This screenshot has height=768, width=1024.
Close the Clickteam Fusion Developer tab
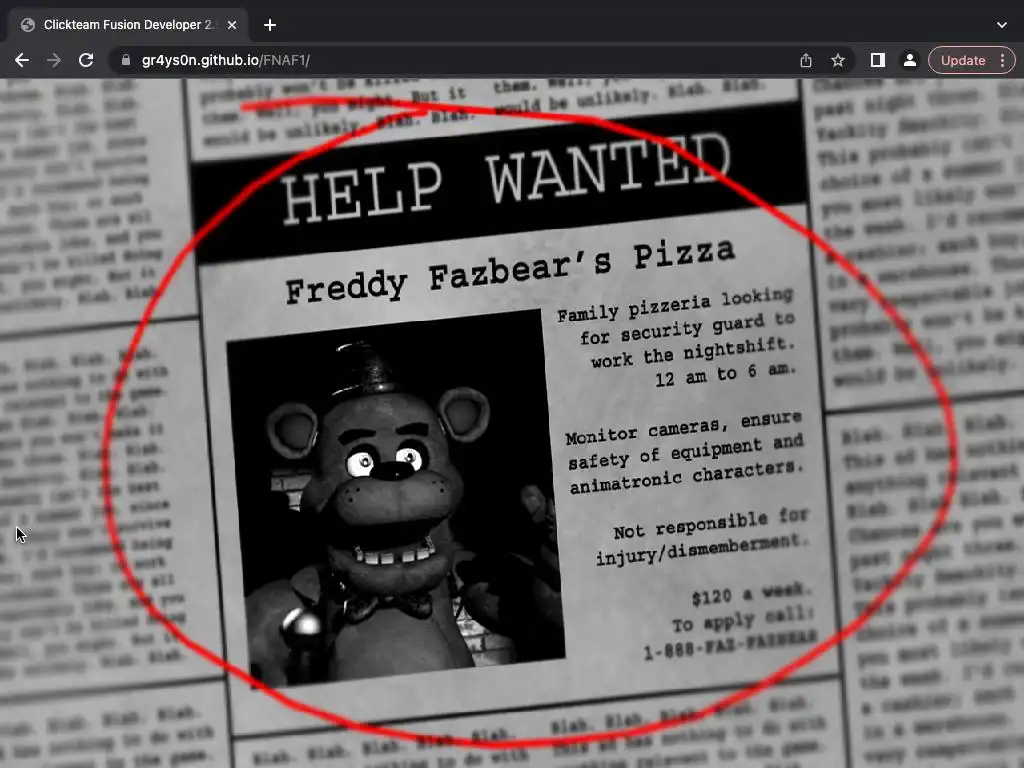tap(232, 25)
